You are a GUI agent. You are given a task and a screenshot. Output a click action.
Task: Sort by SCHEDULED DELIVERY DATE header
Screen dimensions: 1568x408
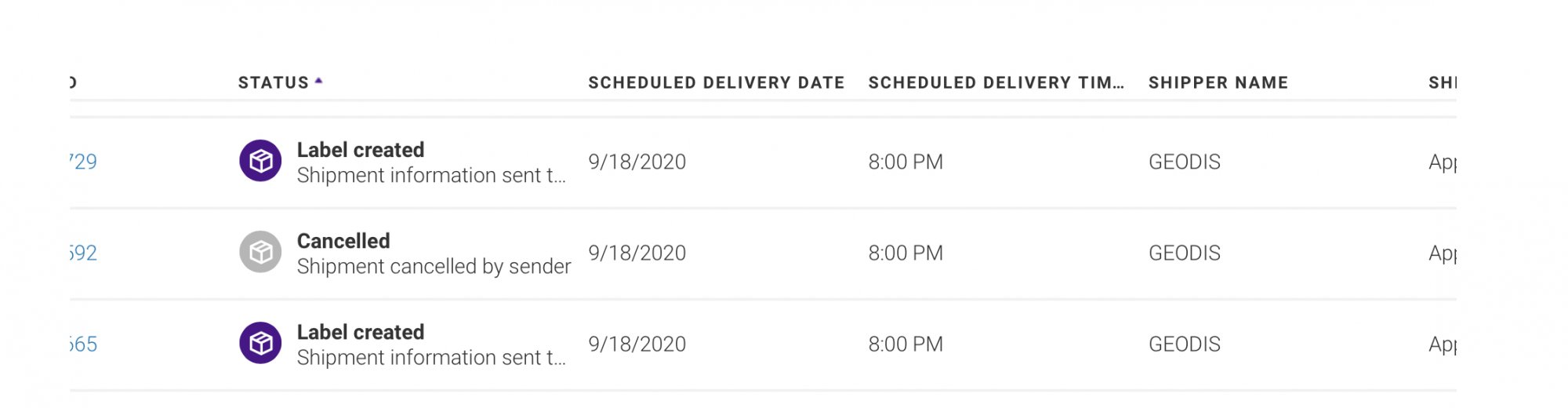[717, 82]
